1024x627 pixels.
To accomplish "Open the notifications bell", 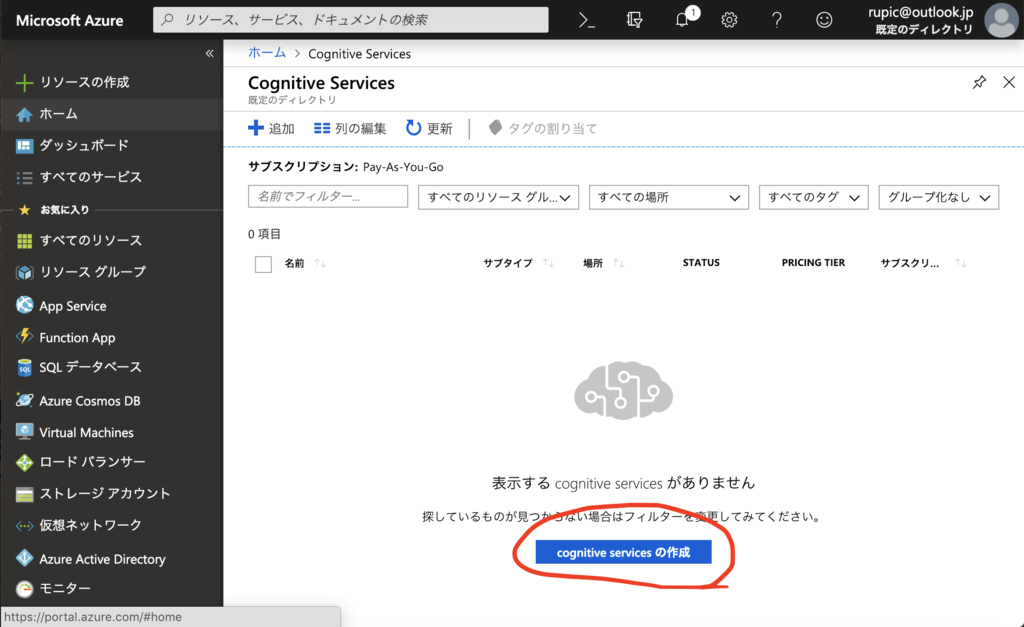I will tap(681, 20).
